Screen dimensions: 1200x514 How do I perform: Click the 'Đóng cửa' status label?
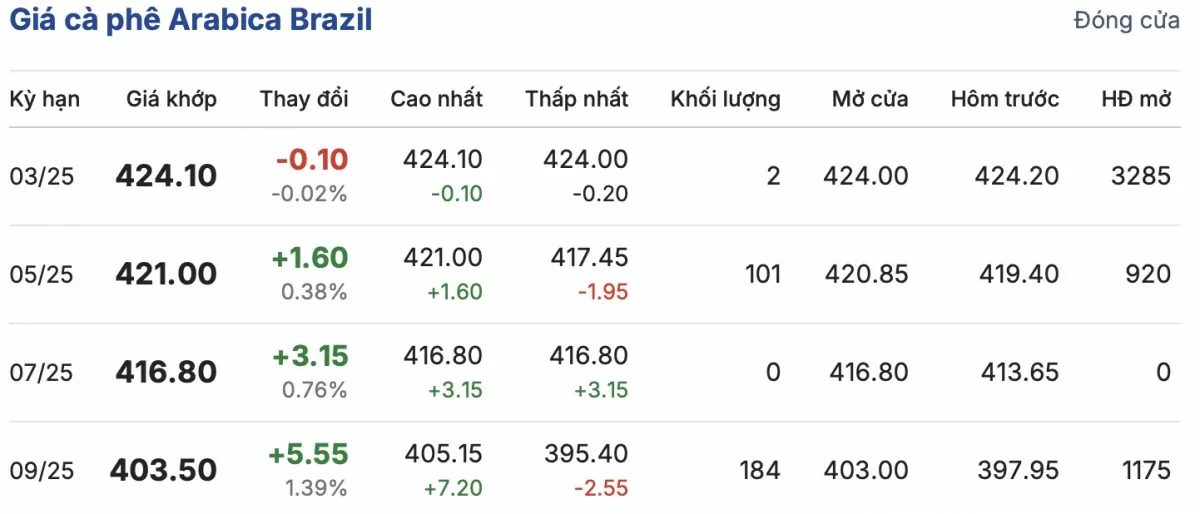[x=1127, y=21]
